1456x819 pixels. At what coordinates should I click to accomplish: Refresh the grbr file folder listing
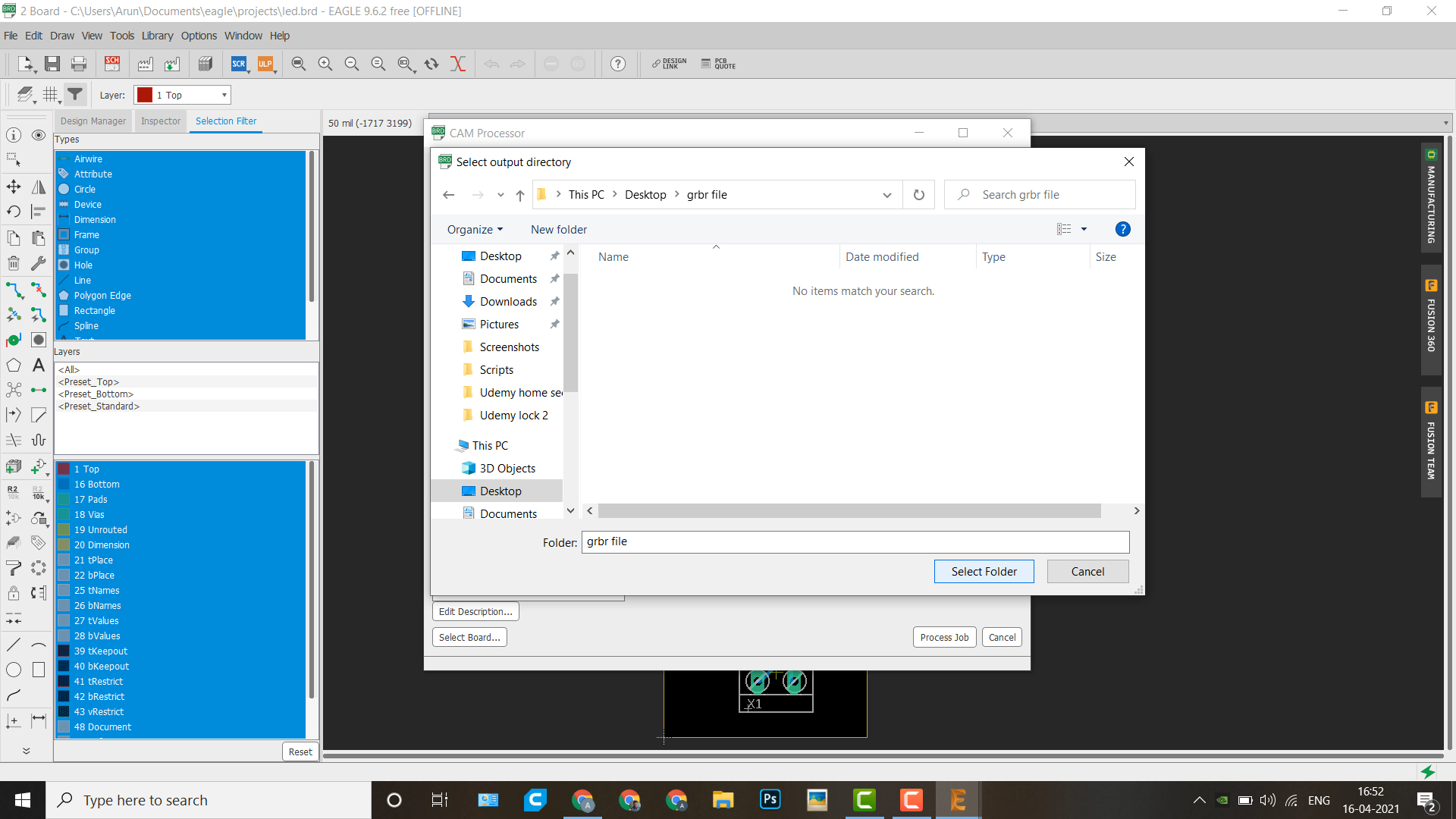coord(918,195)
